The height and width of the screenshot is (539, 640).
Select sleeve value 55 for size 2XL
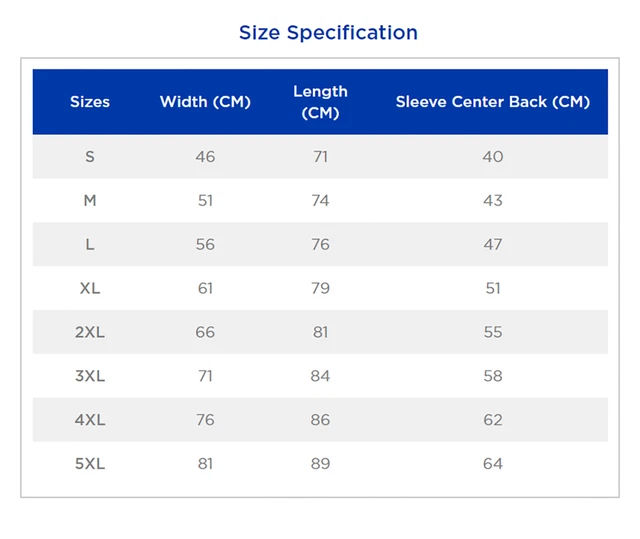point(492,333)
